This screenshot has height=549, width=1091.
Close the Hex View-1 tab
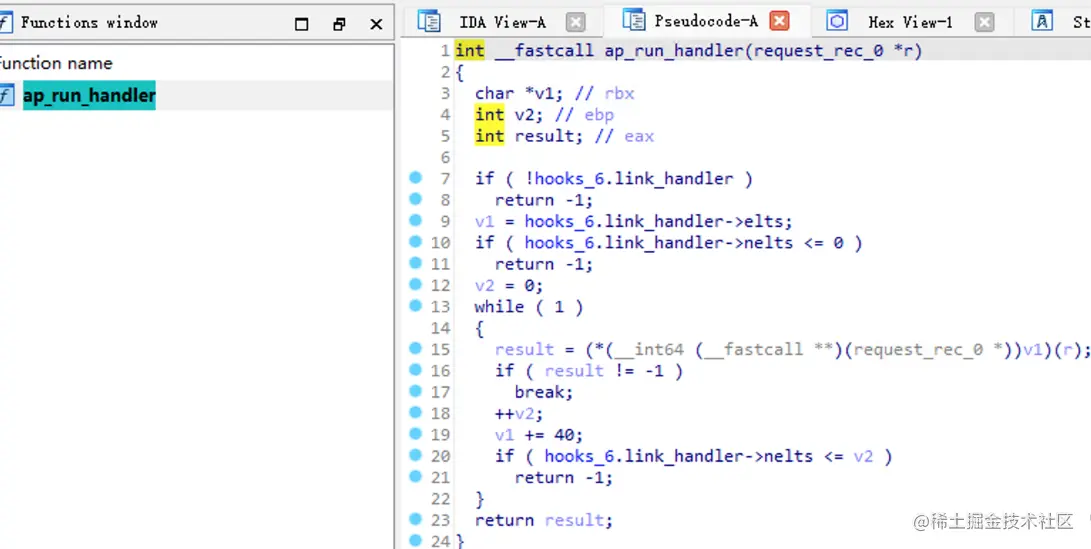984,22
